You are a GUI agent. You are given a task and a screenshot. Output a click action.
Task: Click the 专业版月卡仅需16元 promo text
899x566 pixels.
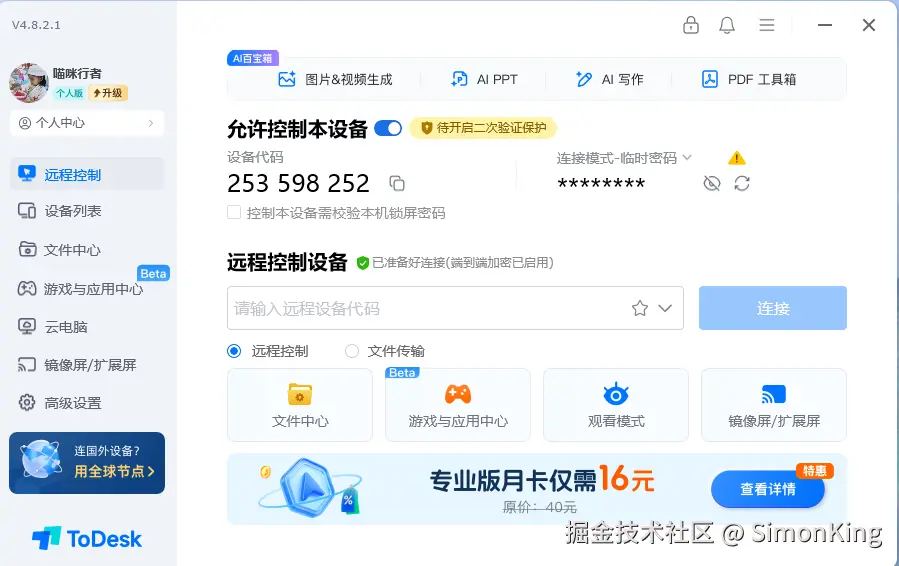[x=542, y=479]
